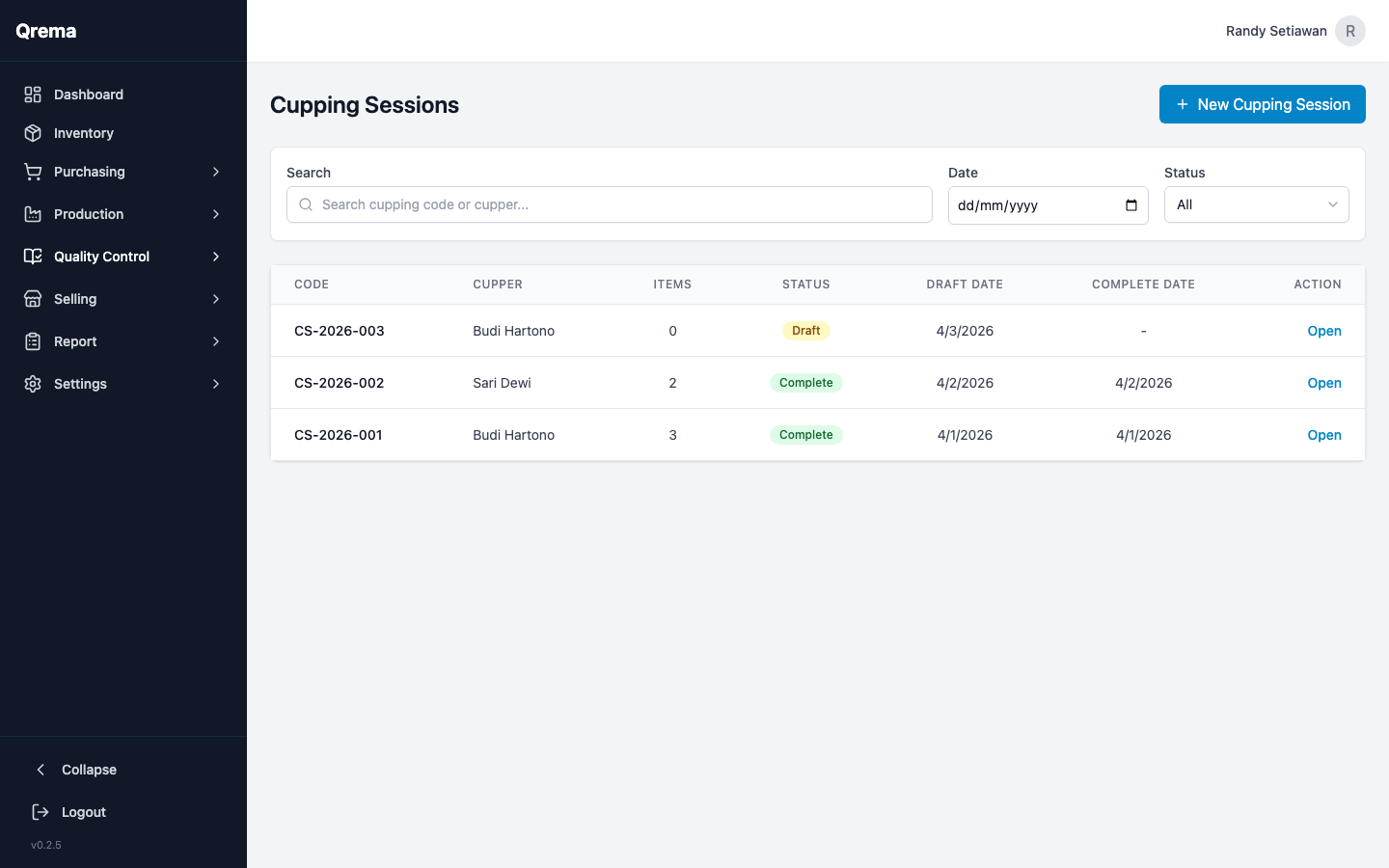Open the Status filter dropdown
The image size is (1389, 868).
click(x=1256, y=204)
